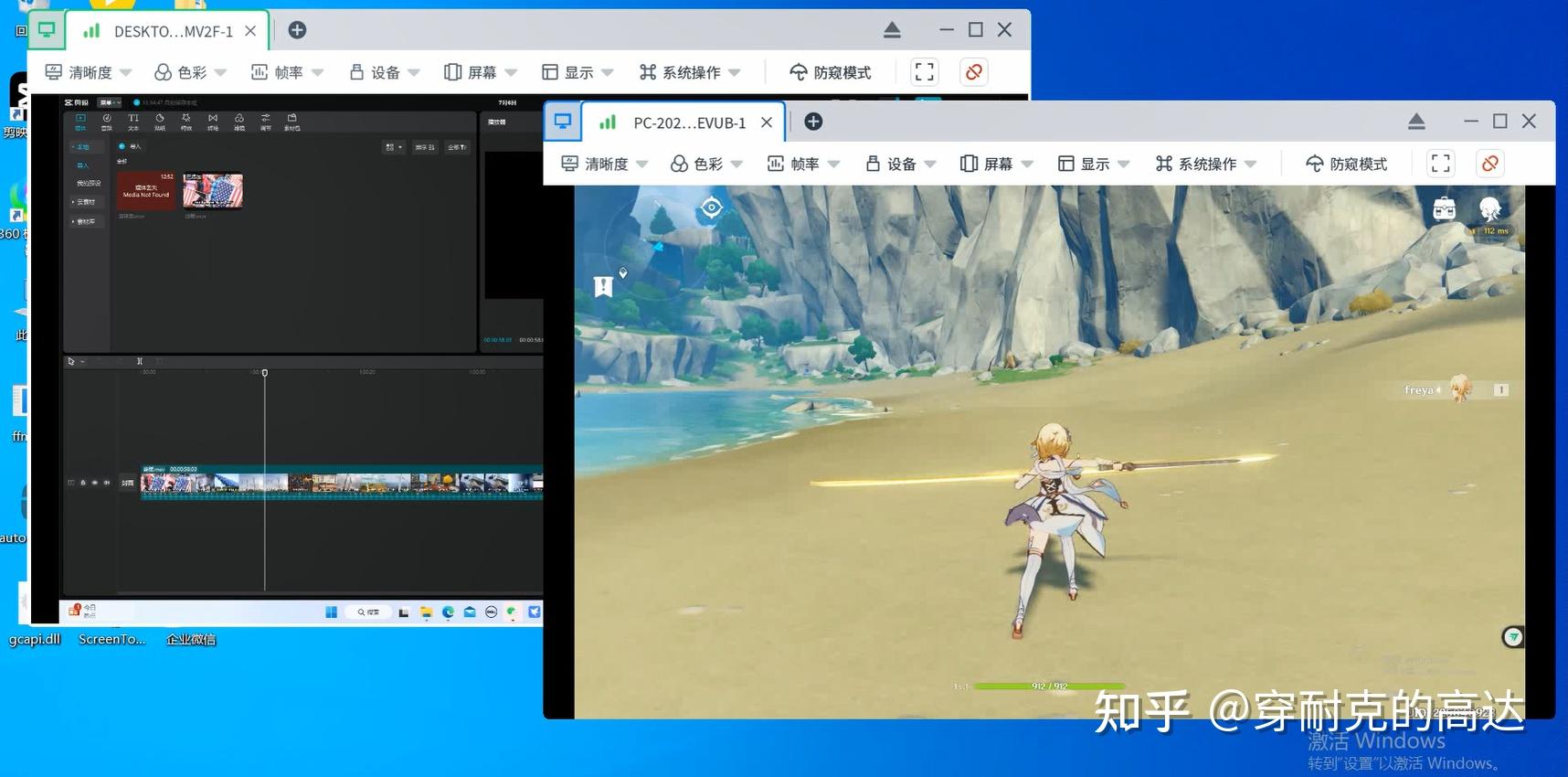Toggle fullscreen in the DESKTO...MV2F-1 window

pyautogui.click(x=925, y=72)
